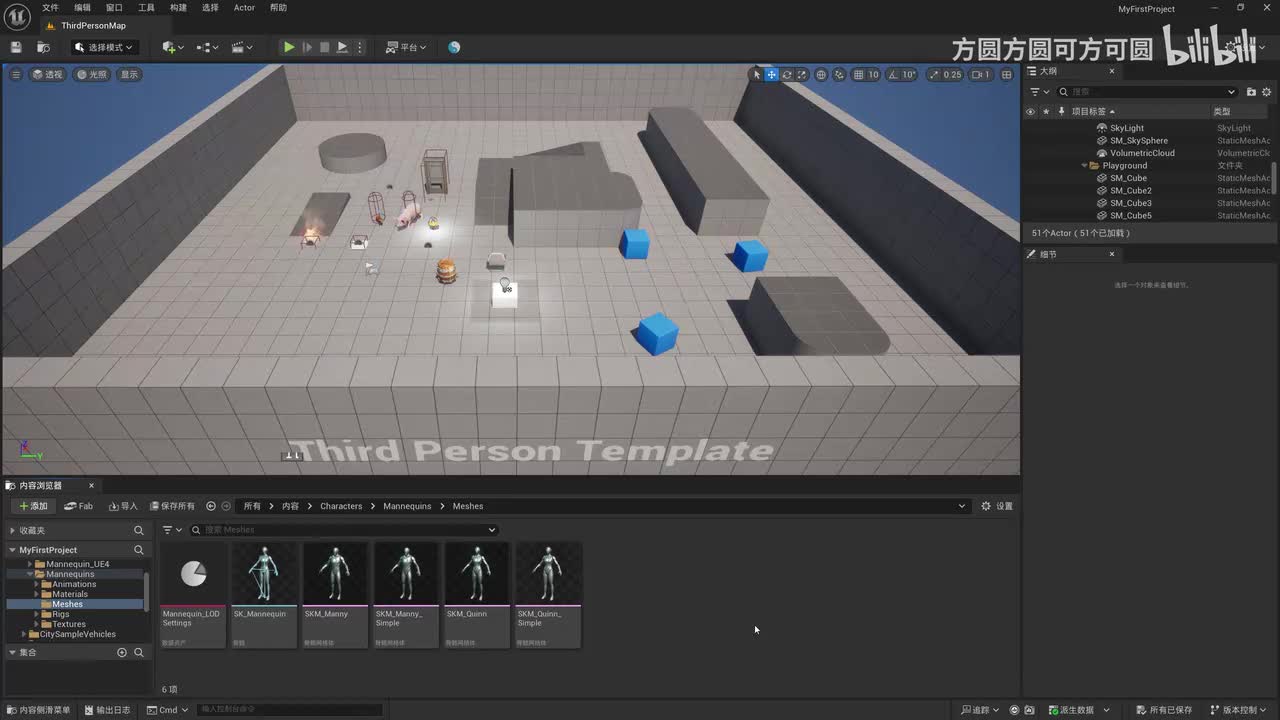Click the 添加 add button in Content Browser
The image size is (1280, 720).
(33, 506)
